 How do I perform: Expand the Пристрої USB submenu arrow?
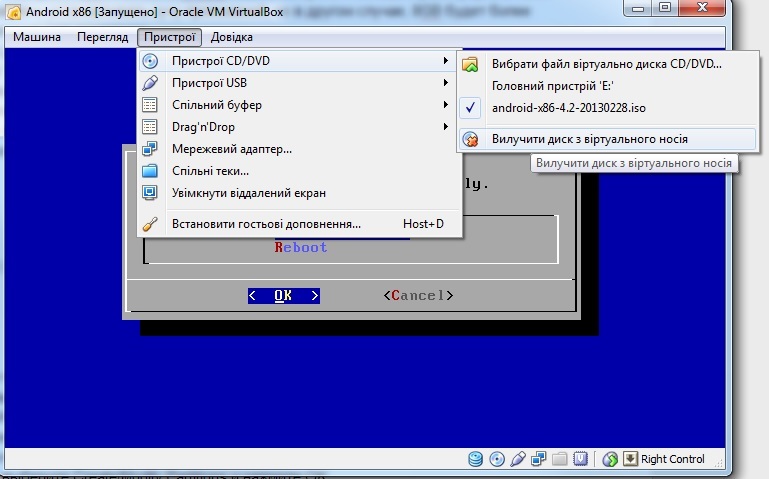click(x=445, y=83)
